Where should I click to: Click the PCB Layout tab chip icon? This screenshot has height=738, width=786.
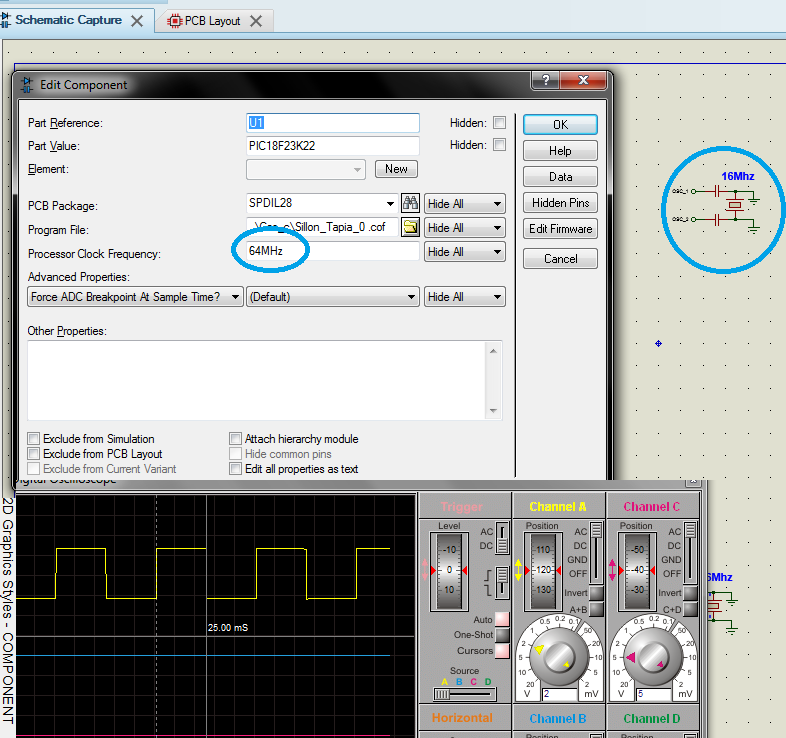click(x=174, y=21)
